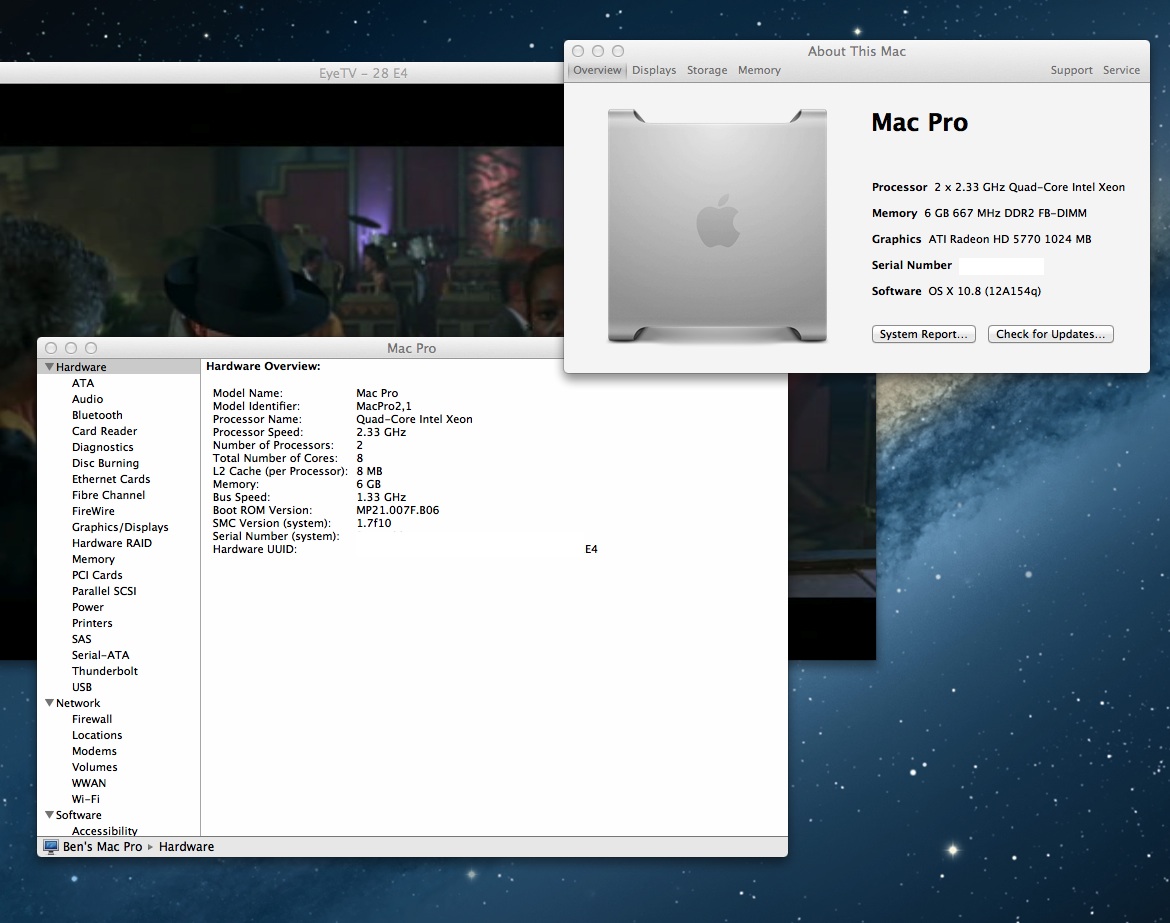The image size is (1170, 923).
Task: Select Ethernet Cards in the sidebar
Action: [x=110, y=479]
